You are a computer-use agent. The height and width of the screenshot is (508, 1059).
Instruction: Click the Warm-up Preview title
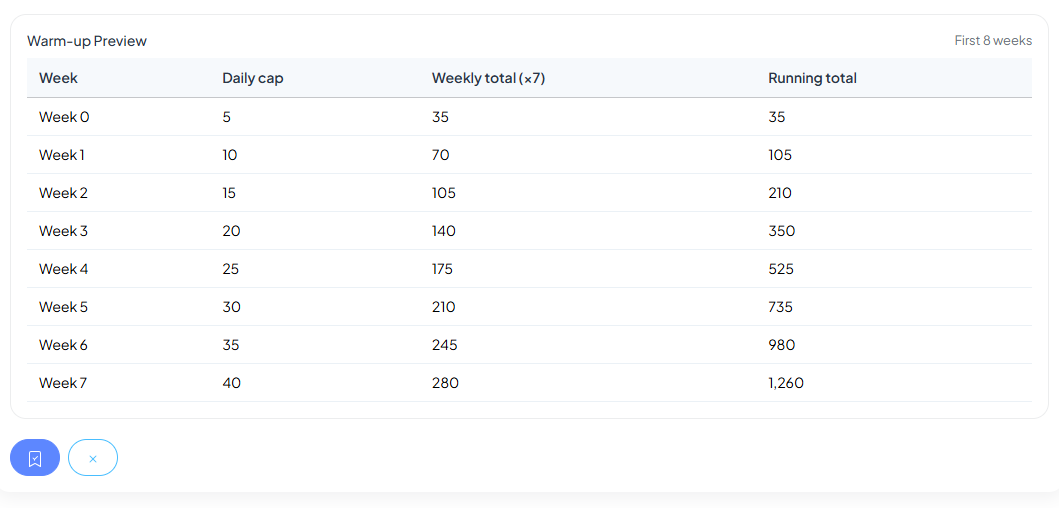coord(87,41)
